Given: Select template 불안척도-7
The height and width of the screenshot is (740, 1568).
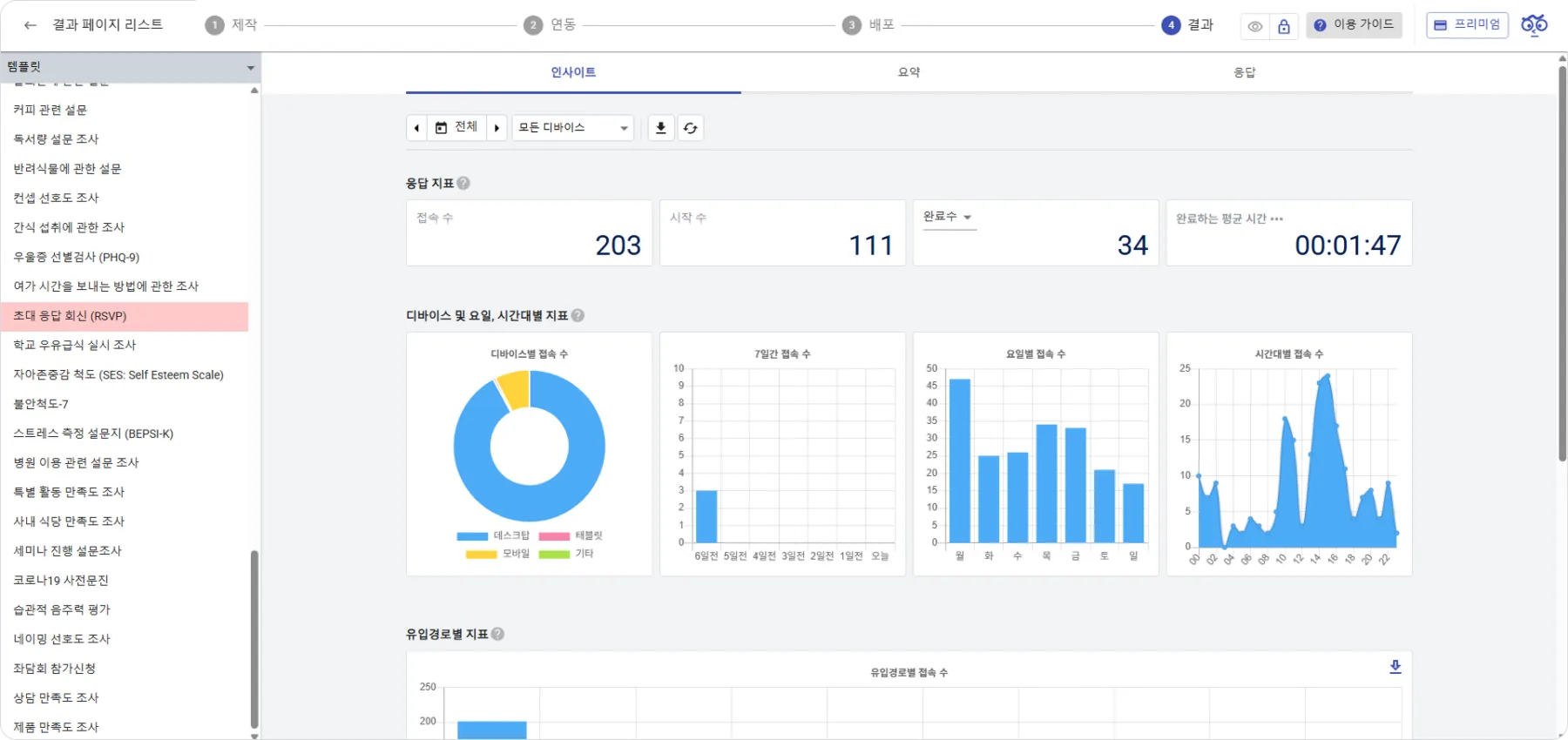Looking at the screenshot, I should [x=125, y=404].
